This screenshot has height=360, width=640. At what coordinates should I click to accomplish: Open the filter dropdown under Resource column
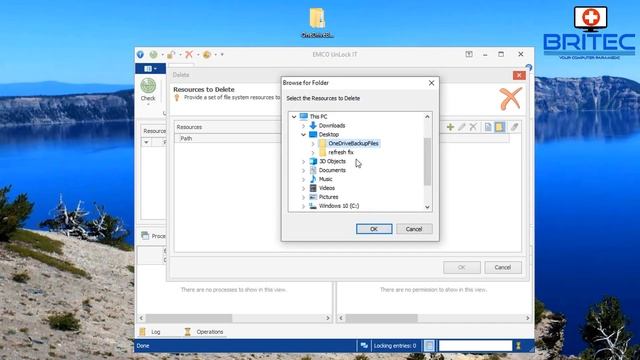click(x=146, y=142)
